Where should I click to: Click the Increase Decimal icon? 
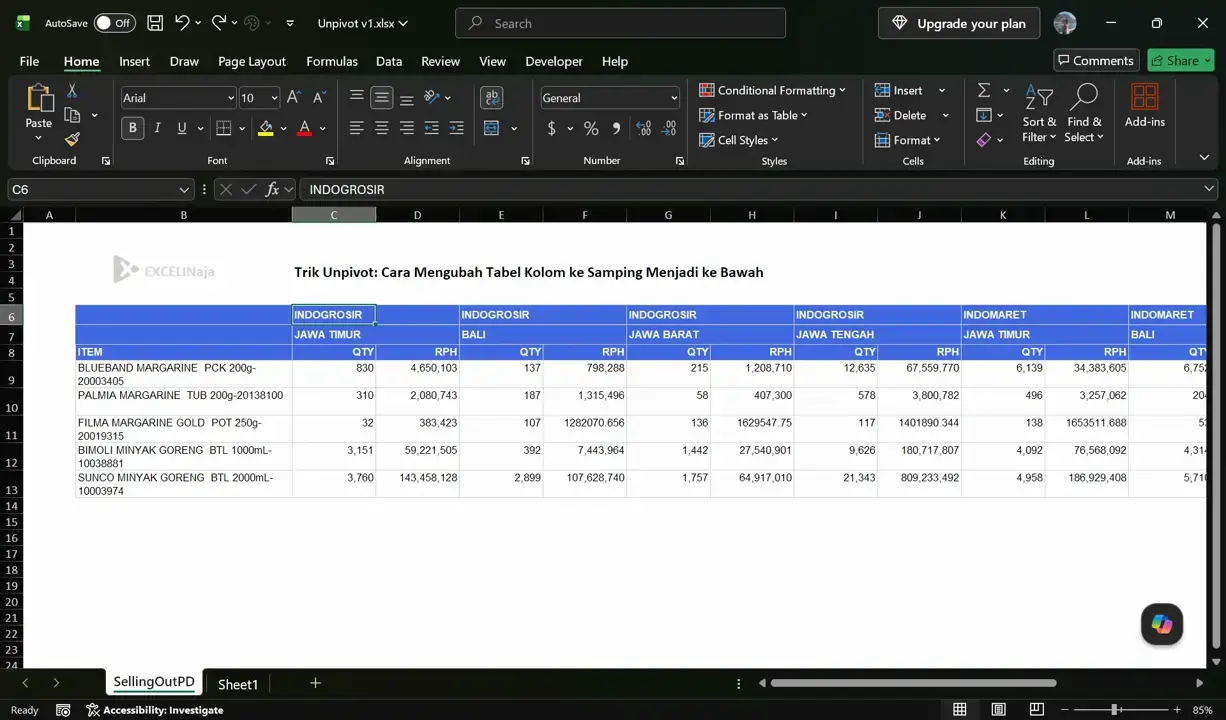[x=643, y=128]
